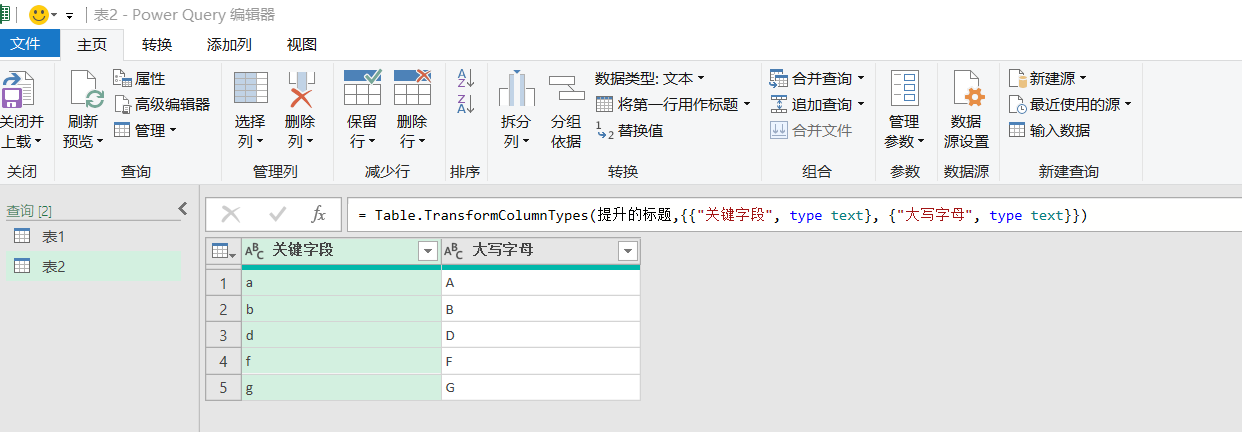The image size is (1242, 432).
Task: Open the 高级编辑器 advanced editor
Action: (161, 104)
